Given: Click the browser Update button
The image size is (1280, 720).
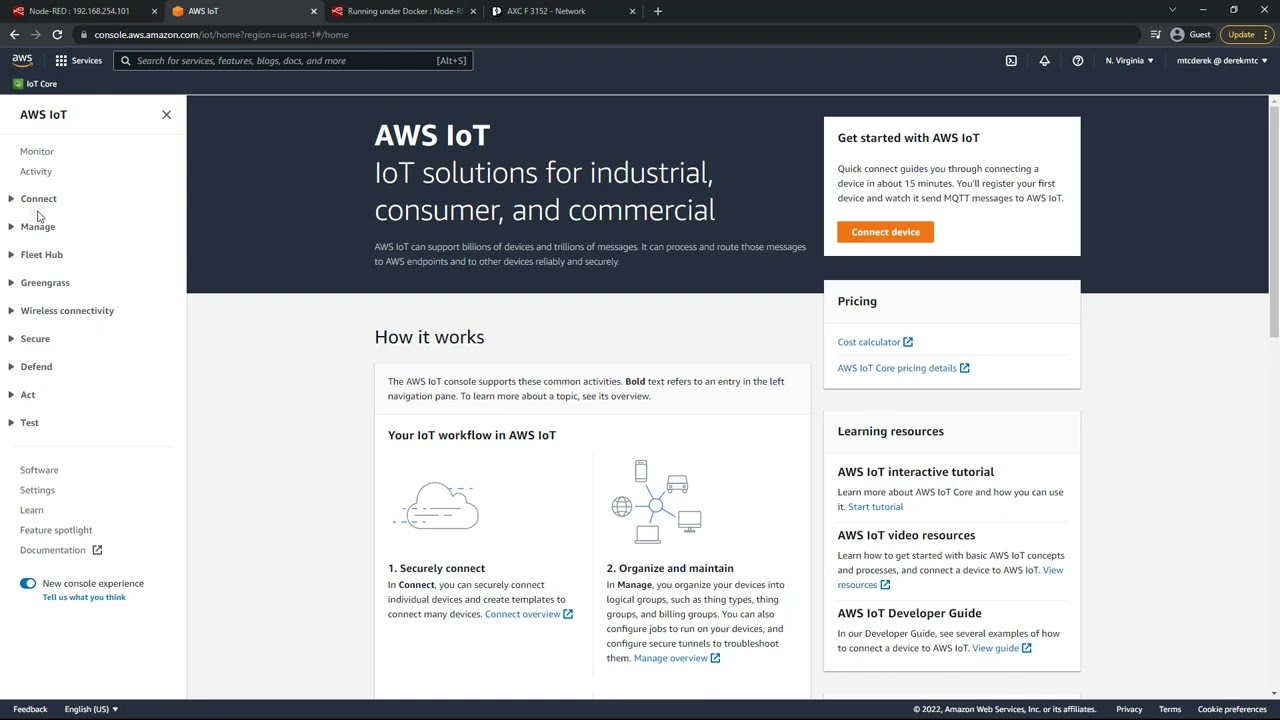Looking at the screenshot, I should click(1245, 34).
